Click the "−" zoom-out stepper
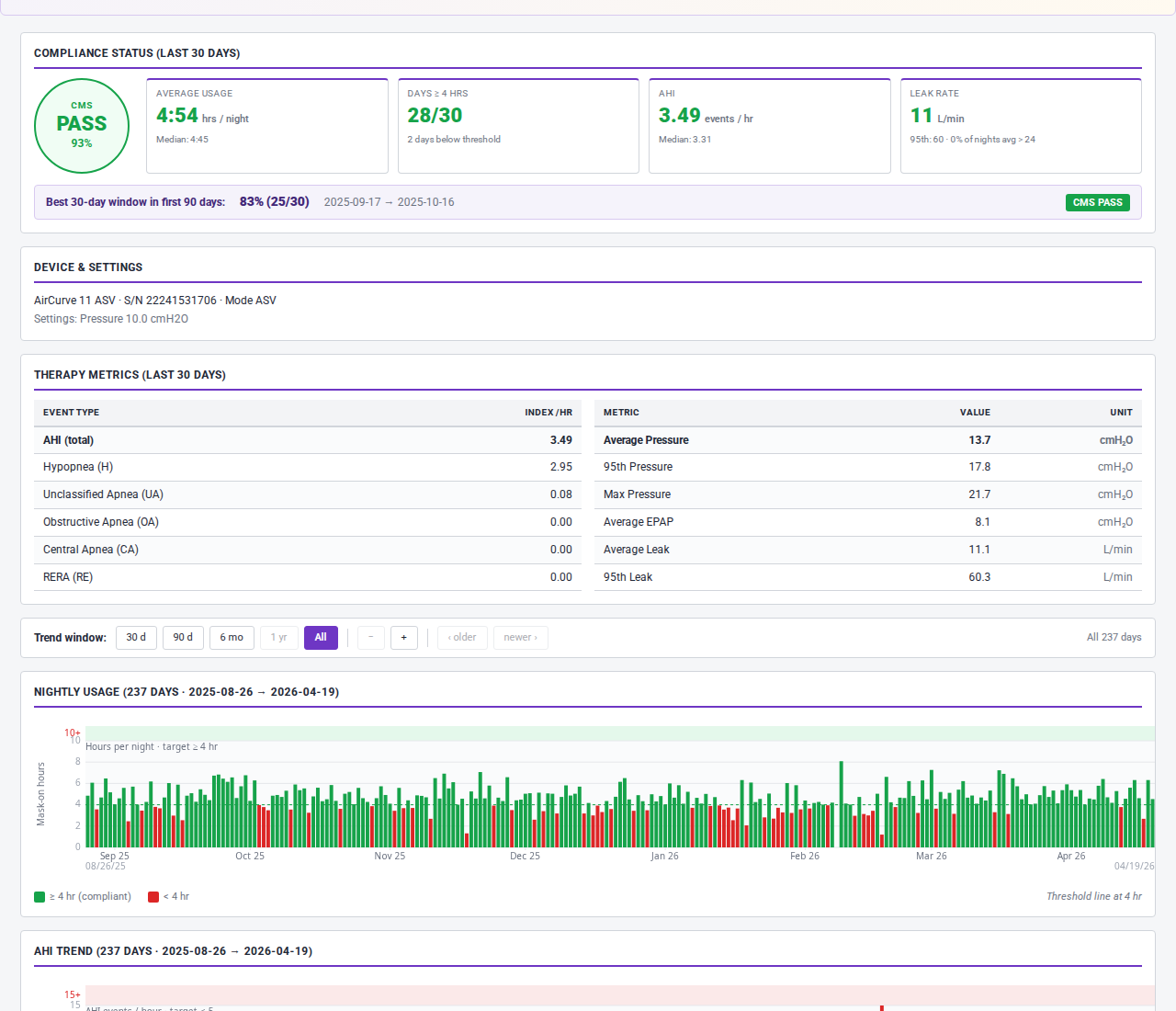The image size is (1176, 1011). point(370,637)
